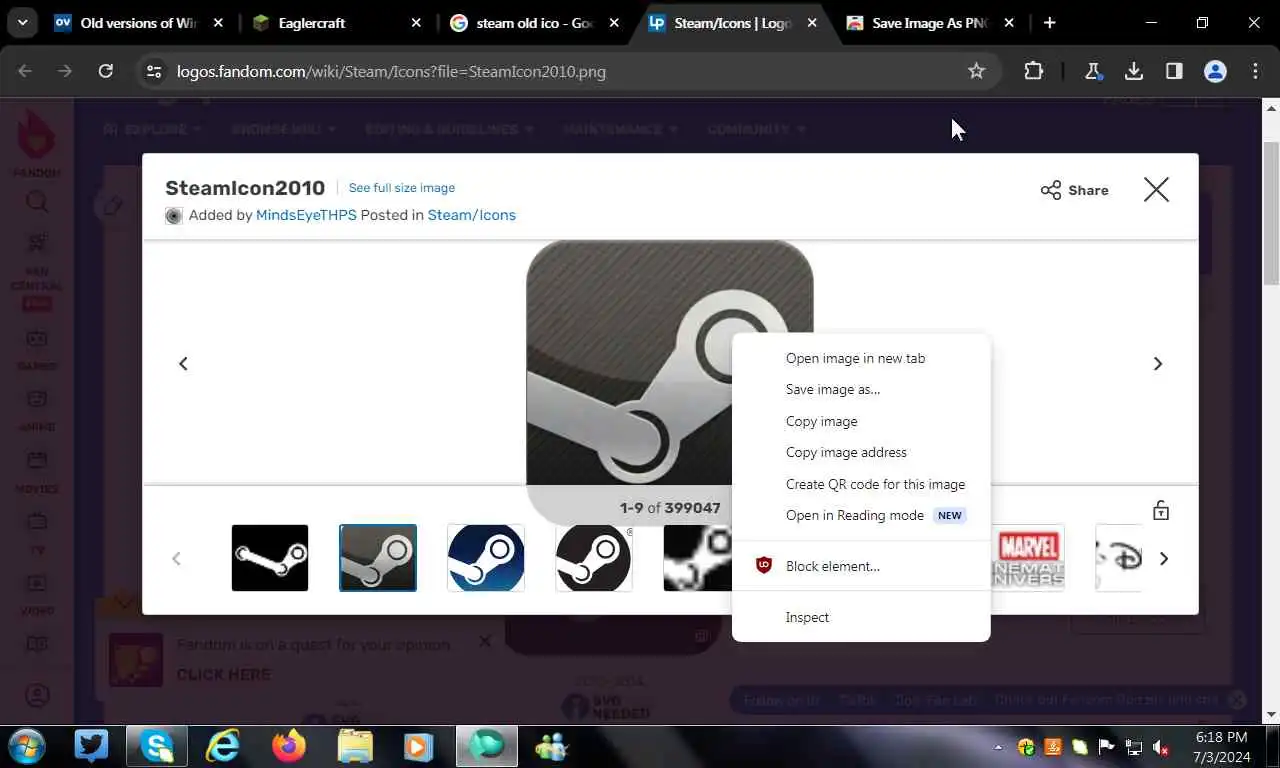
Task: Choose Inspect from context menu
Action: [861, 617]
